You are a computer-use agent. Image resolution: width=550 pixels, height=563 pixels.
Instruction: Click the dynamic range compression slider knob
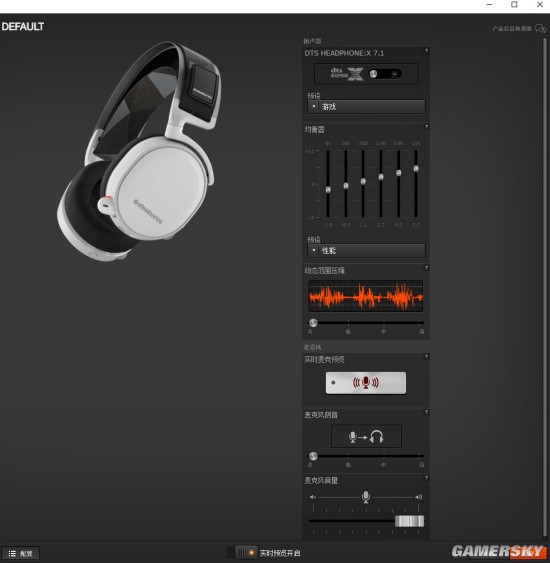point(313,322)
